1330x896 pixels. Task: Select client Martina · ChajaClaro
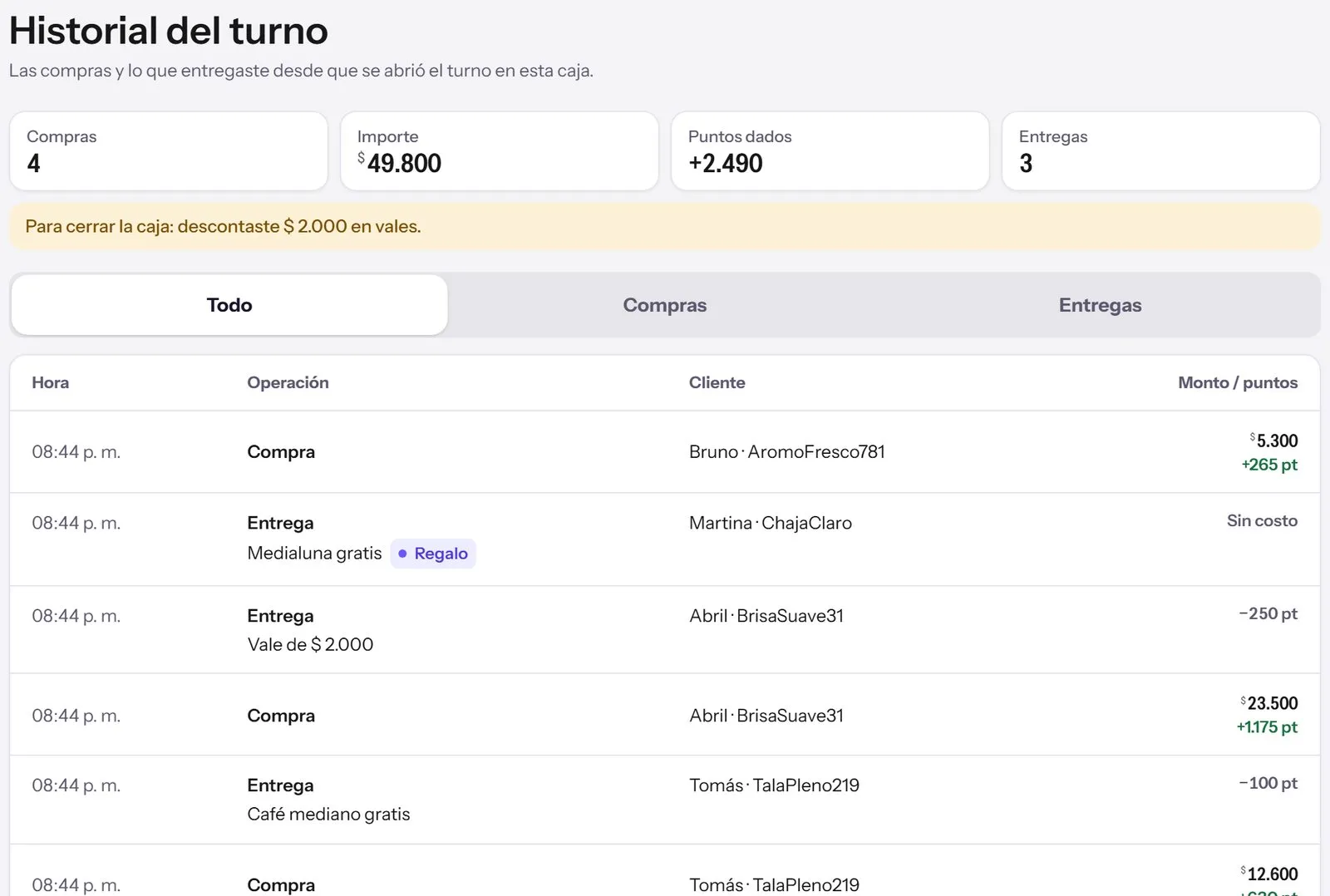tap(771, 523)
